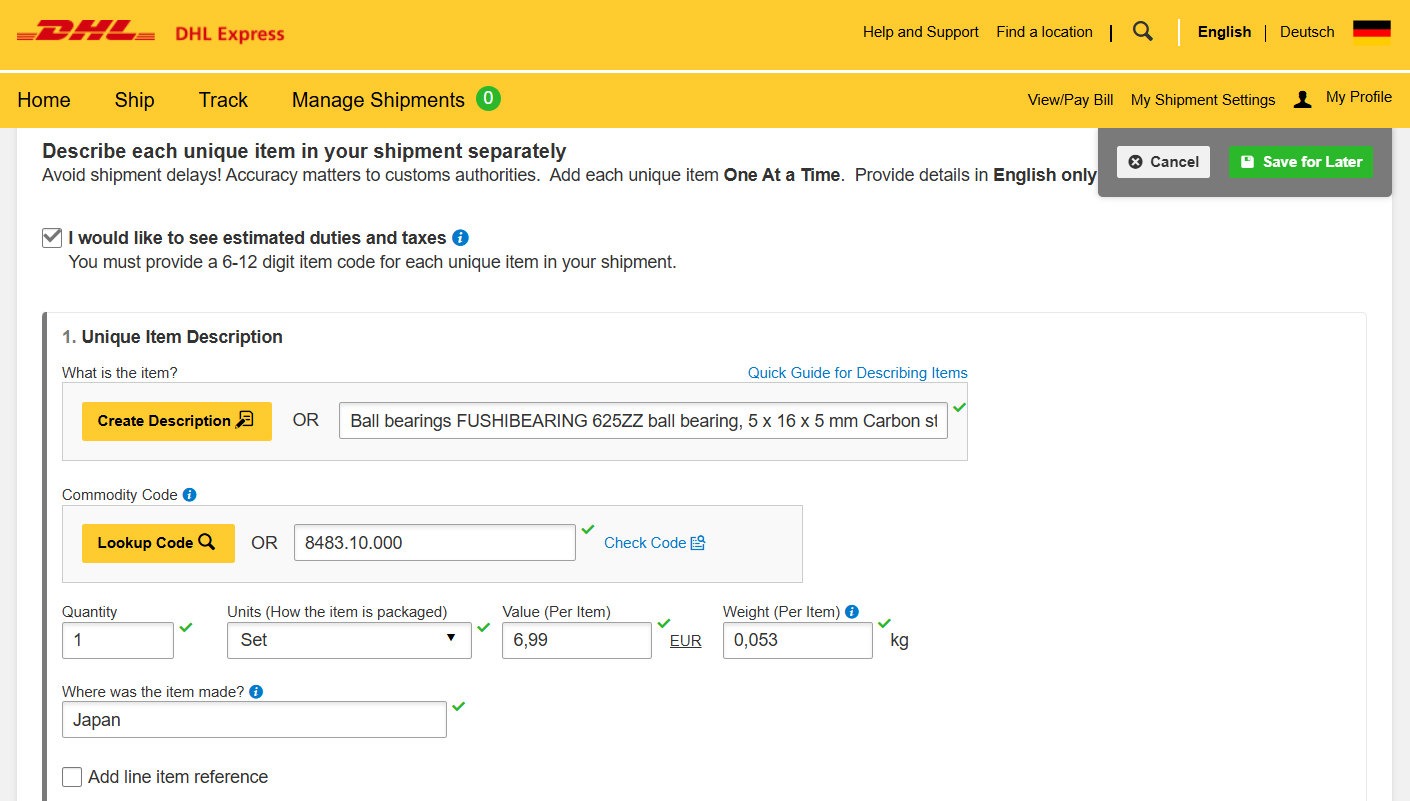Image resolution: width=1410 pixels, height=801 pixels.
Task: Open the 'Where was the item made' info icon
Action: (256, 691)
